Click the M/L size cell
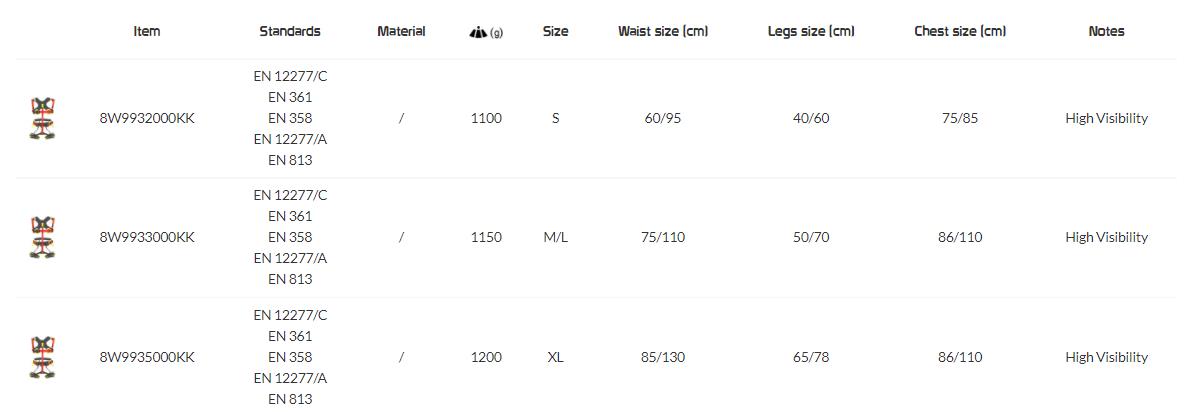Image resolution: width=1191 pixels, height=412 pixels. pos(555,237)
